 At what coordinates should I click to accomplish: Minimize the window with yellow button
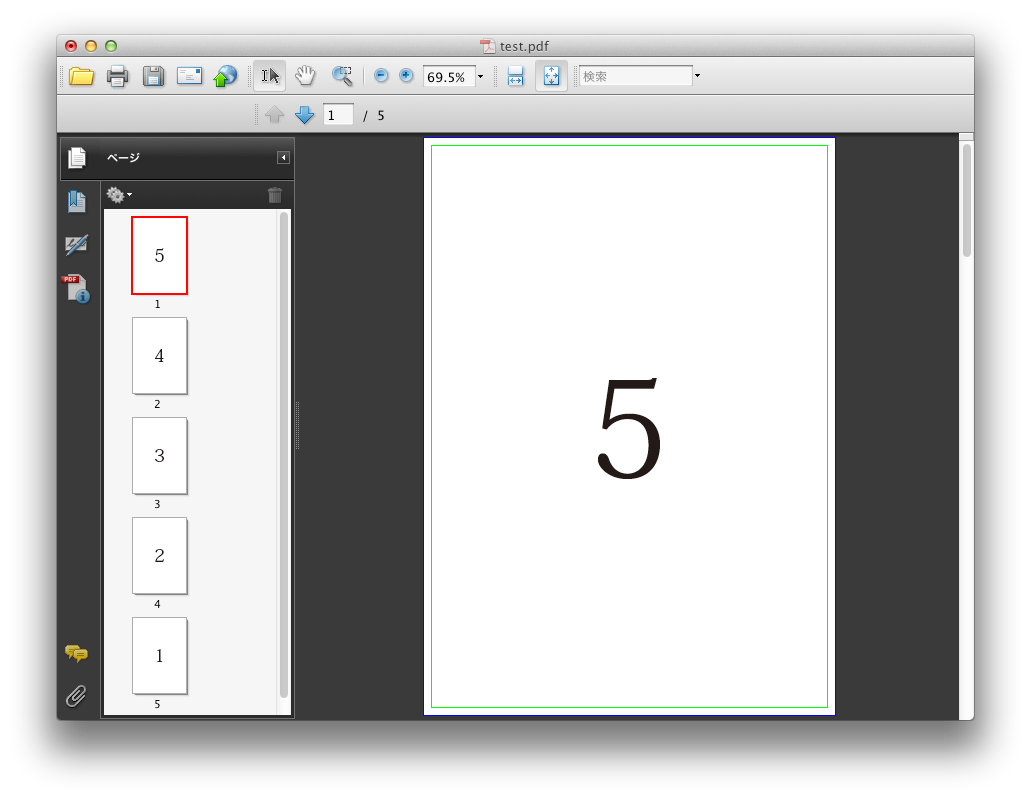[x=91, y=46]
